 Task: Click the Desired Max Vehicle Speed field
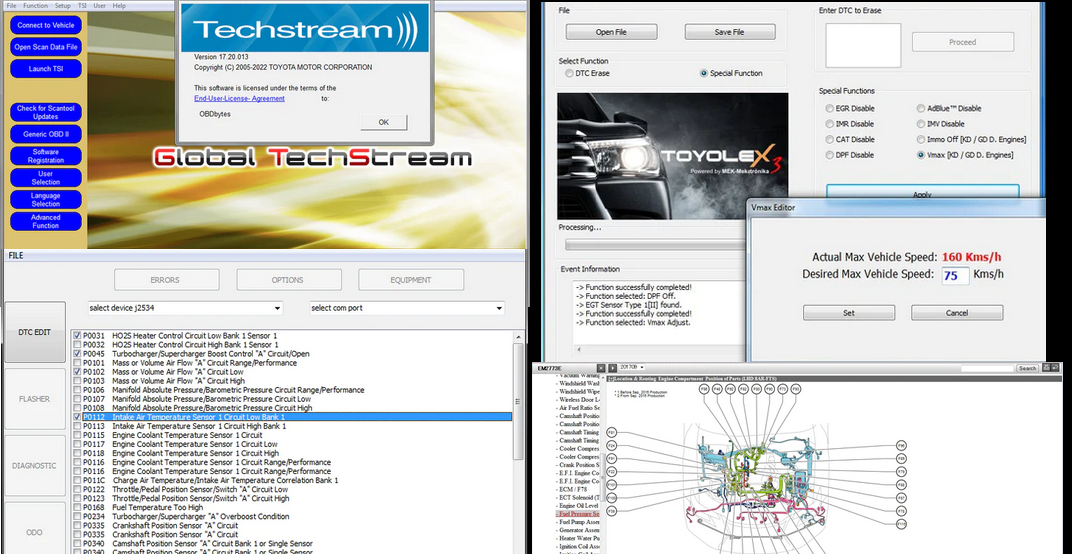[955, 275]
